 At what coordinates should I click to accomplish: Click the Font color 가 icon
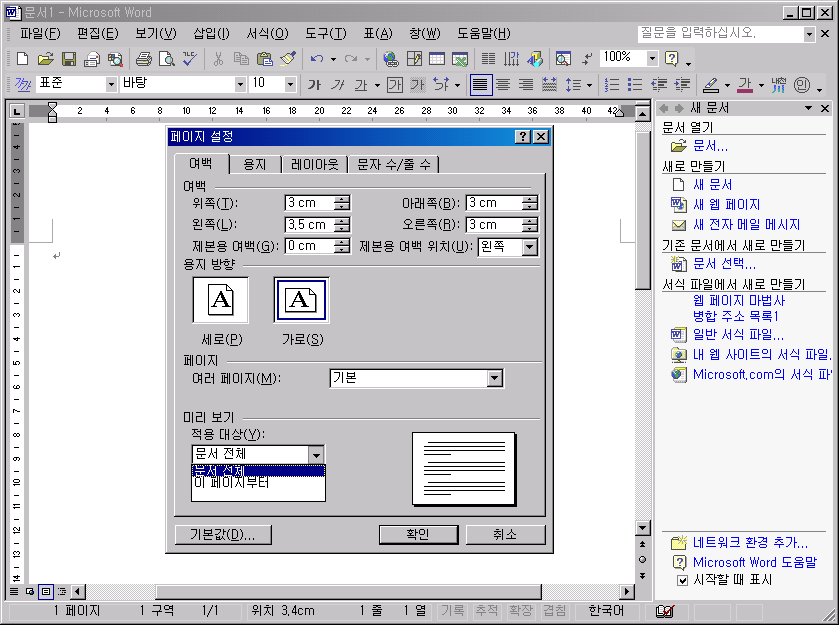click(745, 85)
